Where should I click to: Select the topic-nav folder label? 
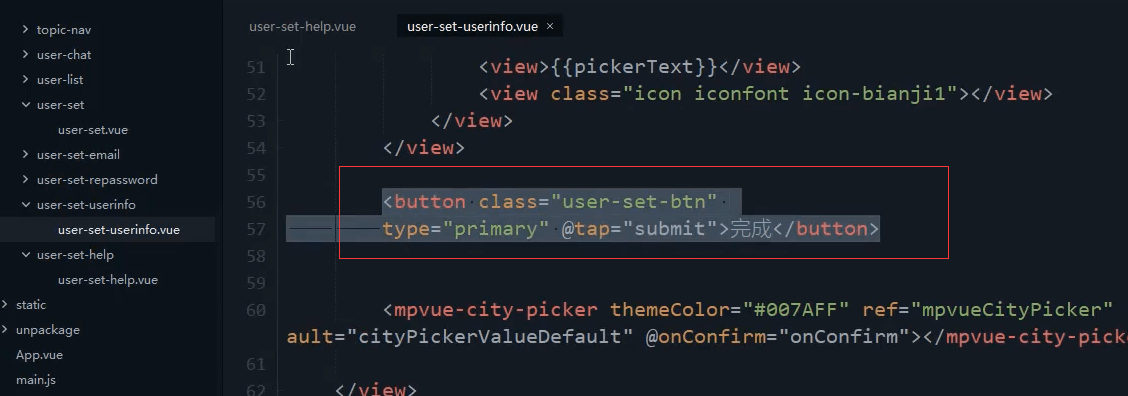pyautogui.click(x=64, y=30)
